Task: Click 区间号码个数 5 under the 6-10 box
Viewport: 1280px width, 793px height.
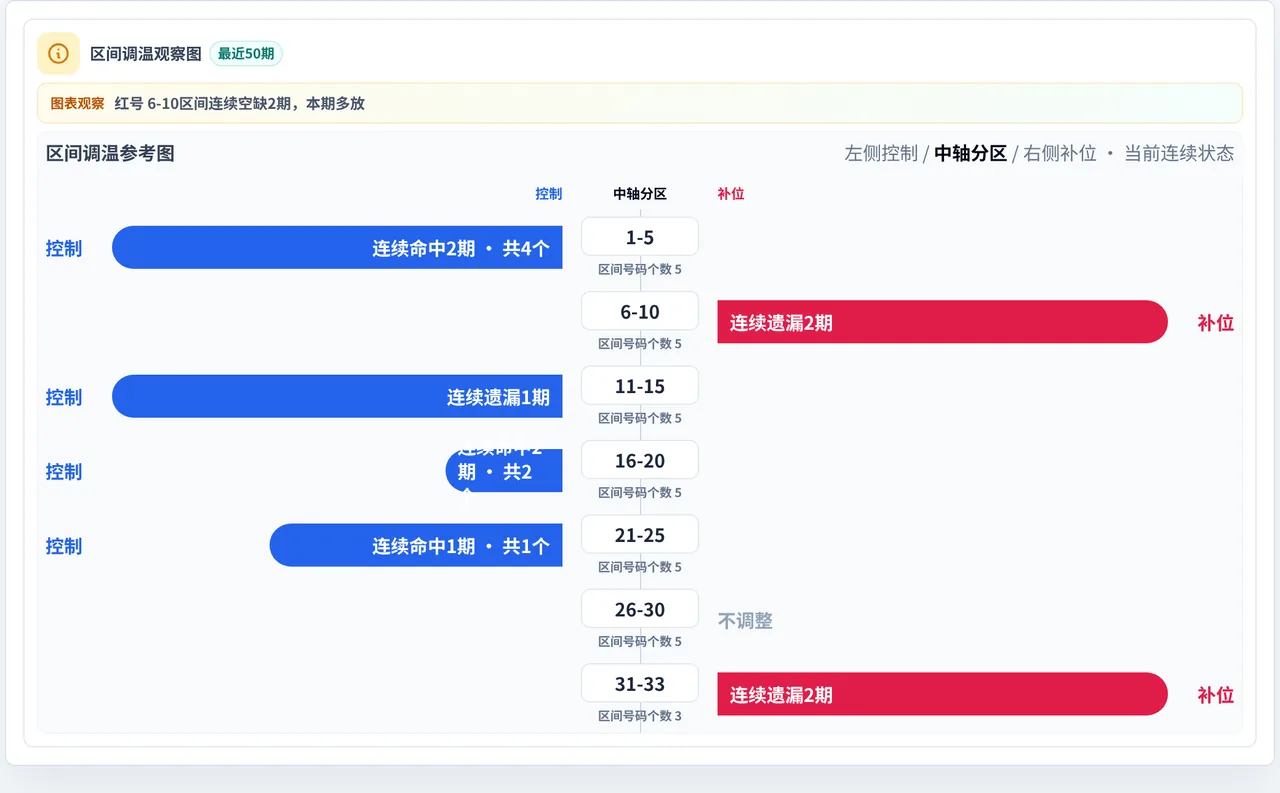Action: (640, 343)
